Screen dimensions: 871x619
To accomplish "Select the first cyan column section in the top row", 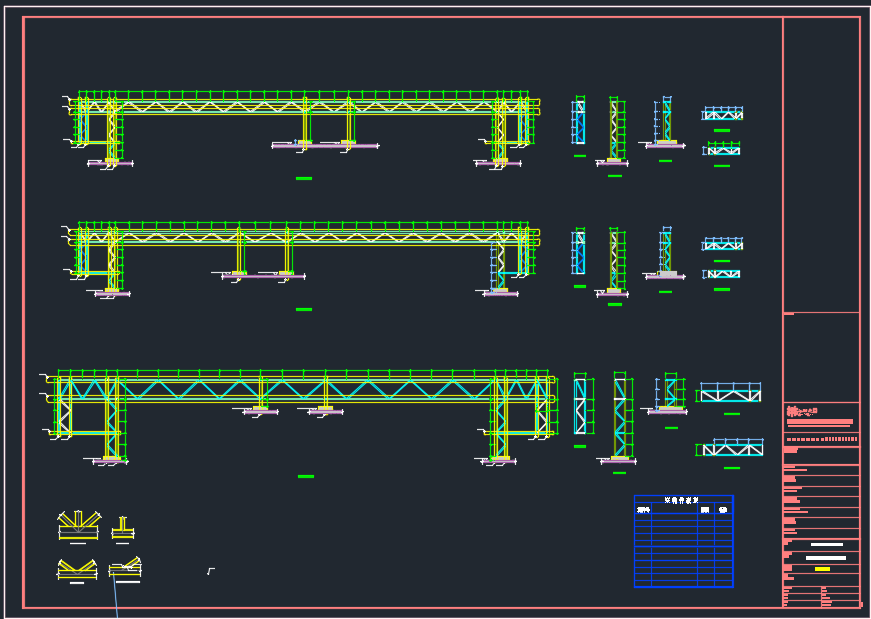I will (x=579, y=121).
